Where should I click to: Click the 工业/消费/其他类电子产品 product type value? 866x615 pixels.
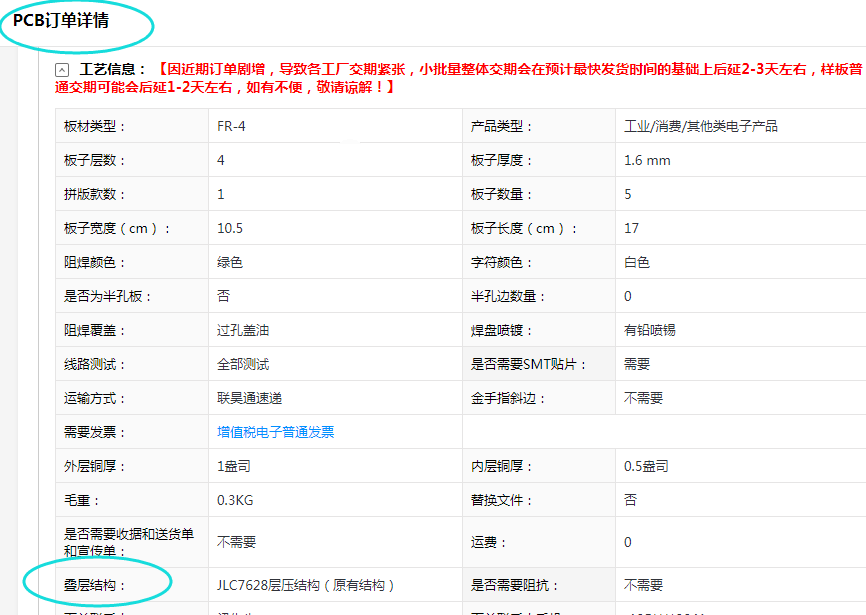pyautogui.click(x=700, y=126)
